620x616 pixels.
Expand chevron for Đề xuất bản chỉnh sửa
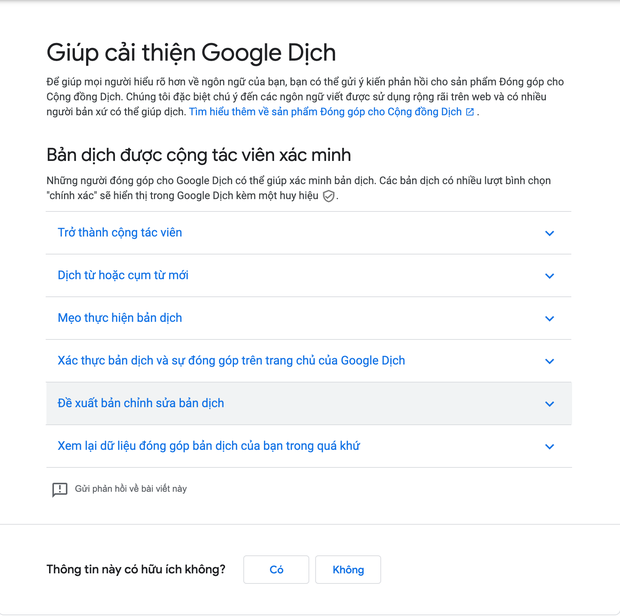(549, 404)
